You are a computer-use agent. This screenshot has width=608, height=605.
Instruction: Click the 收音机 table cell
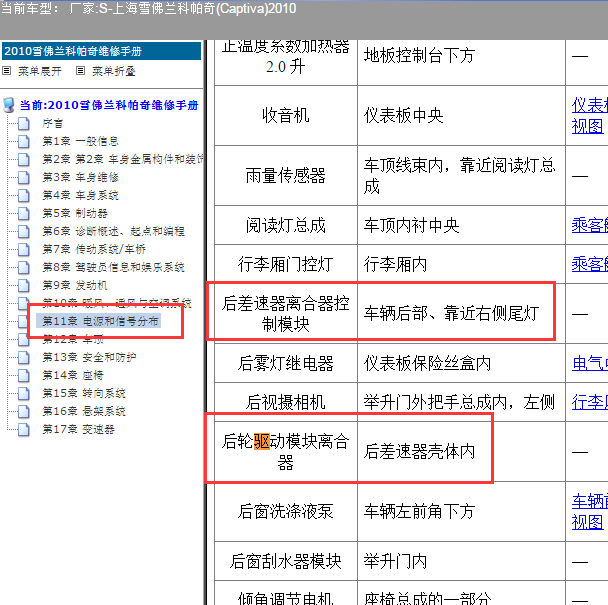(286, 116)
